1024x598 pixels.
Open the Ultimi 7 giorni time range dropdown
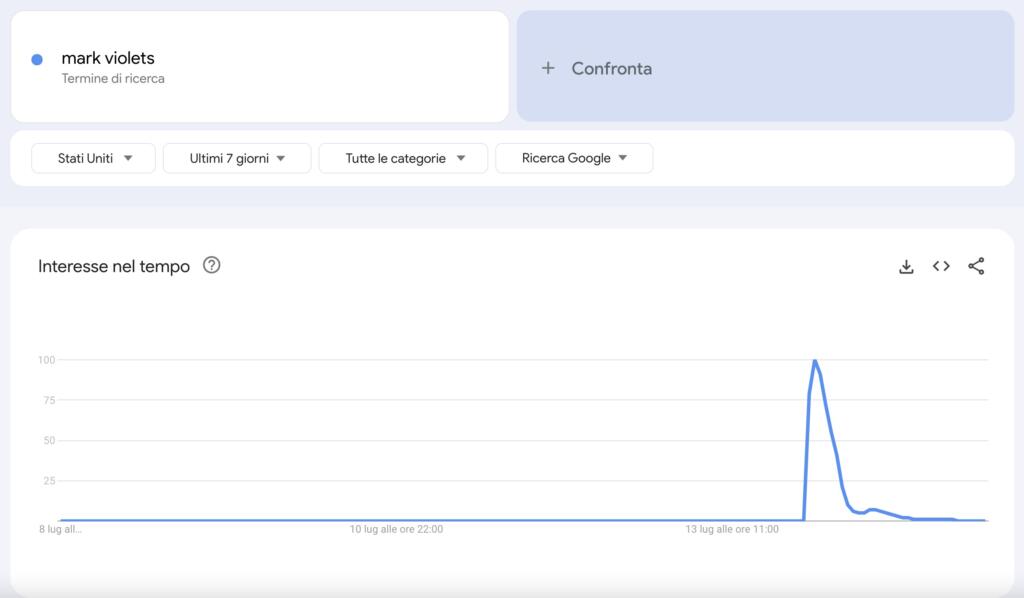point(236,158)
